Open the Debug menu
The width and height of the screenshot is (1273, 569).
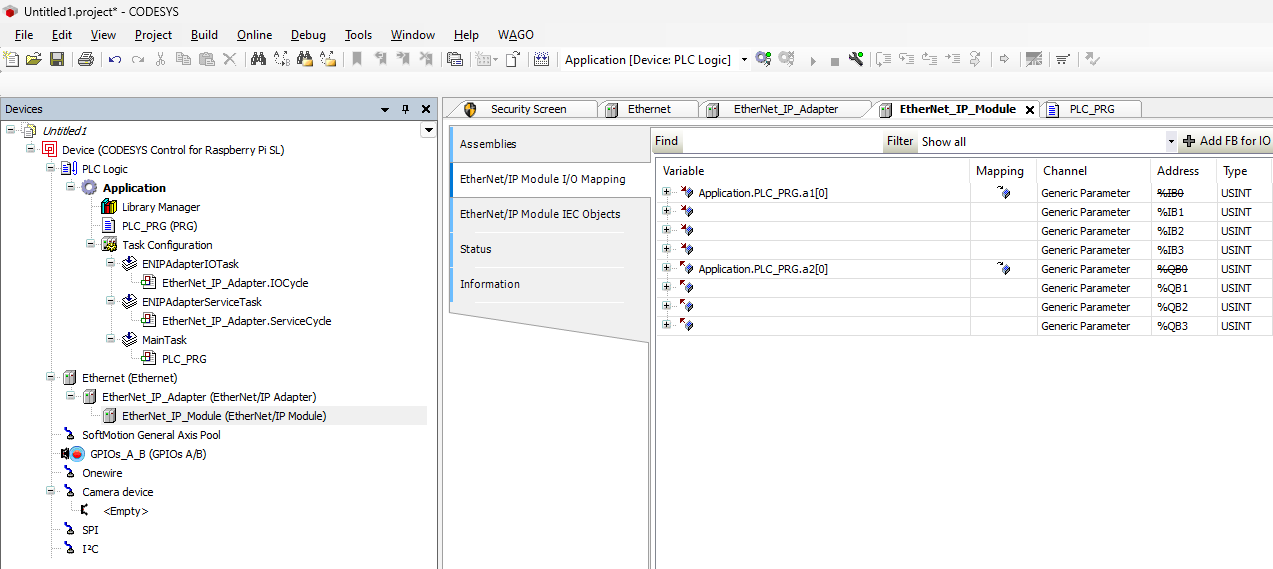[x=308, y=34]
